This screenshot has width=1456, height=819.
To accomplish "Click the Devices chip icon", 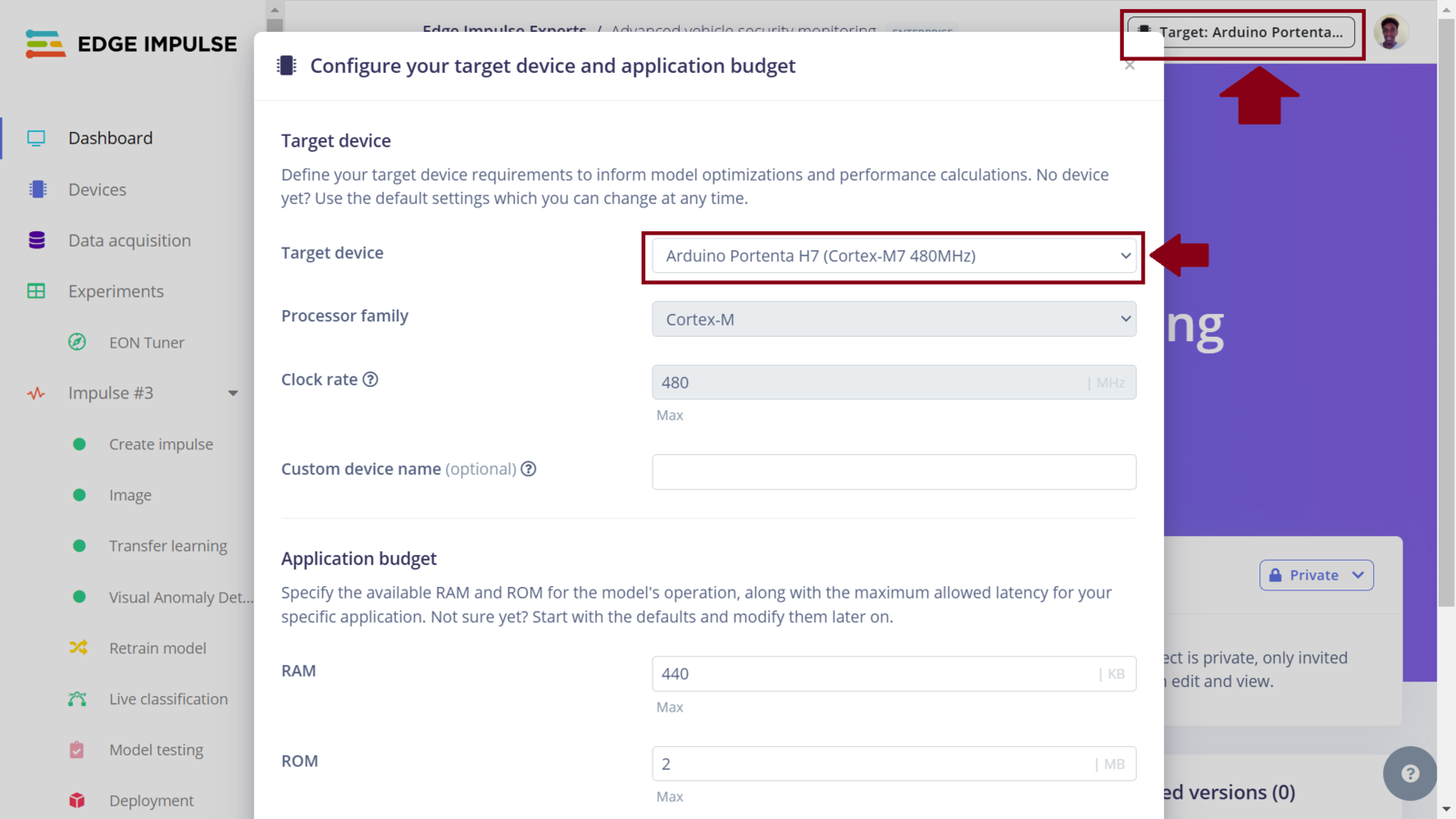I will pos(37,189).
